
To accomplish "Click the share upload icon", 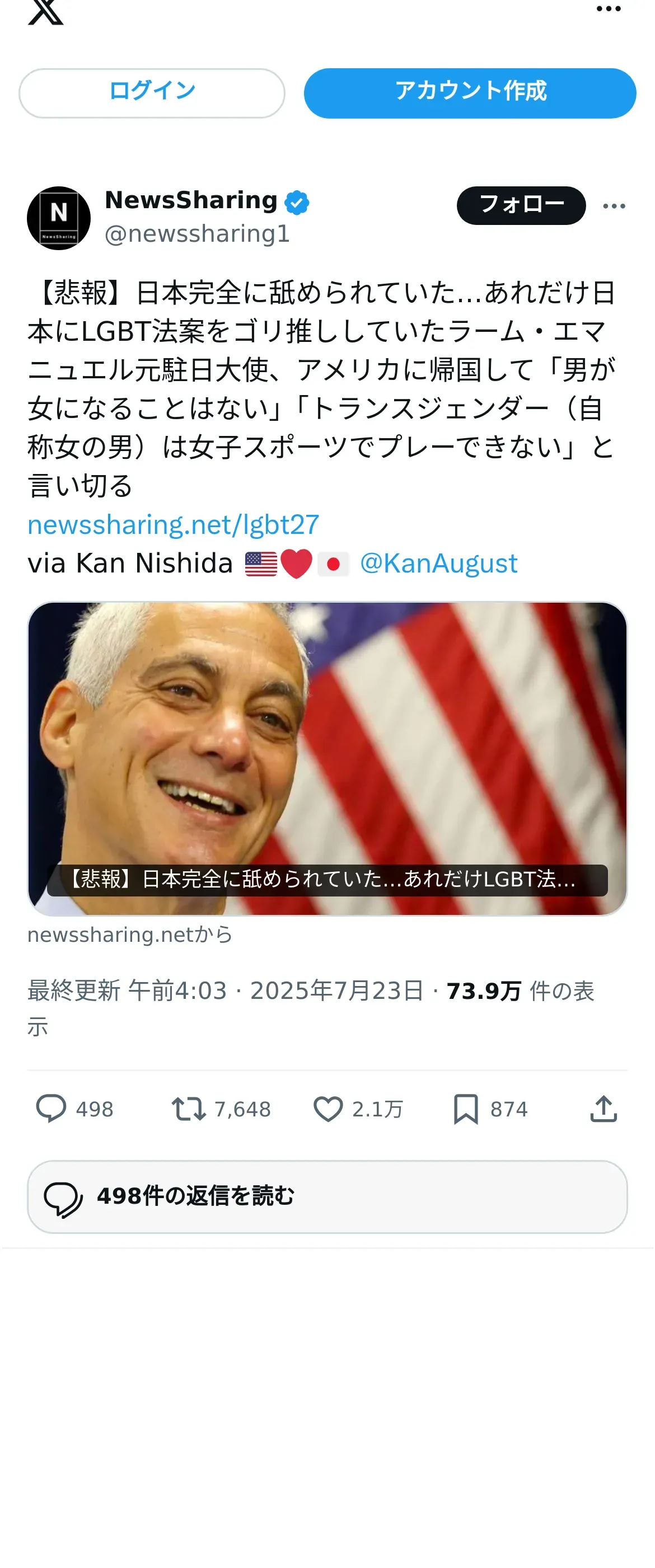I will coord(604,1109).
